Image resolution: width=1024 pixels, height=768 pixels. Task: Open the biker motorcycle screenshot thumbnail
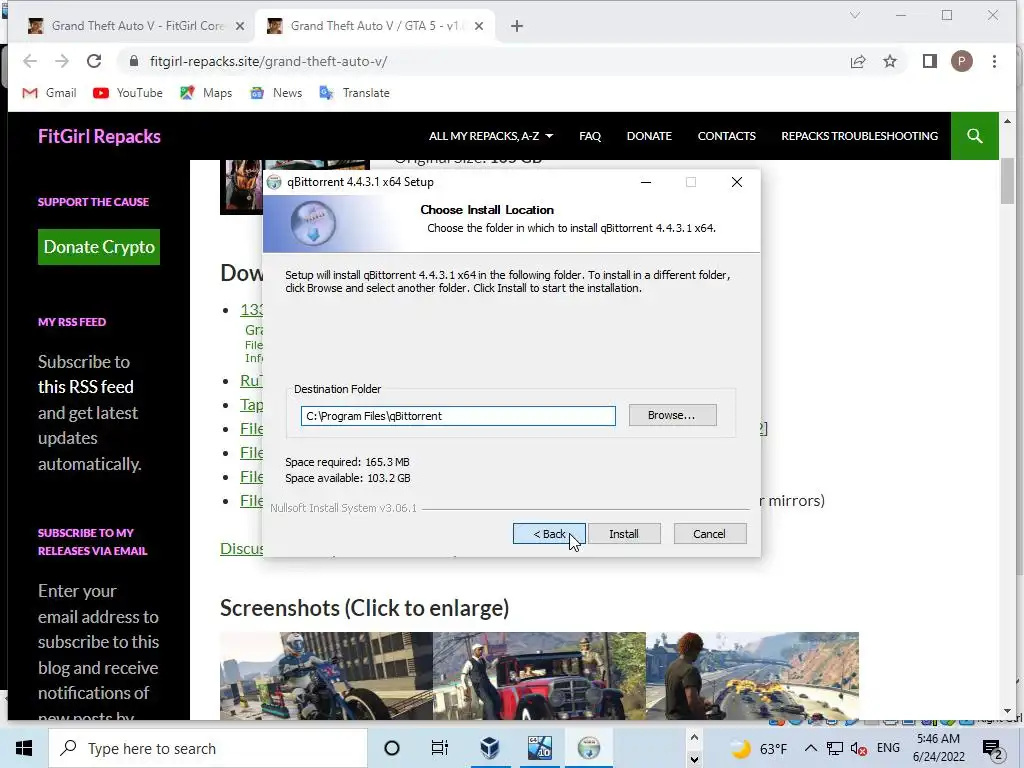pyautogui.click(x=326, y=676)
